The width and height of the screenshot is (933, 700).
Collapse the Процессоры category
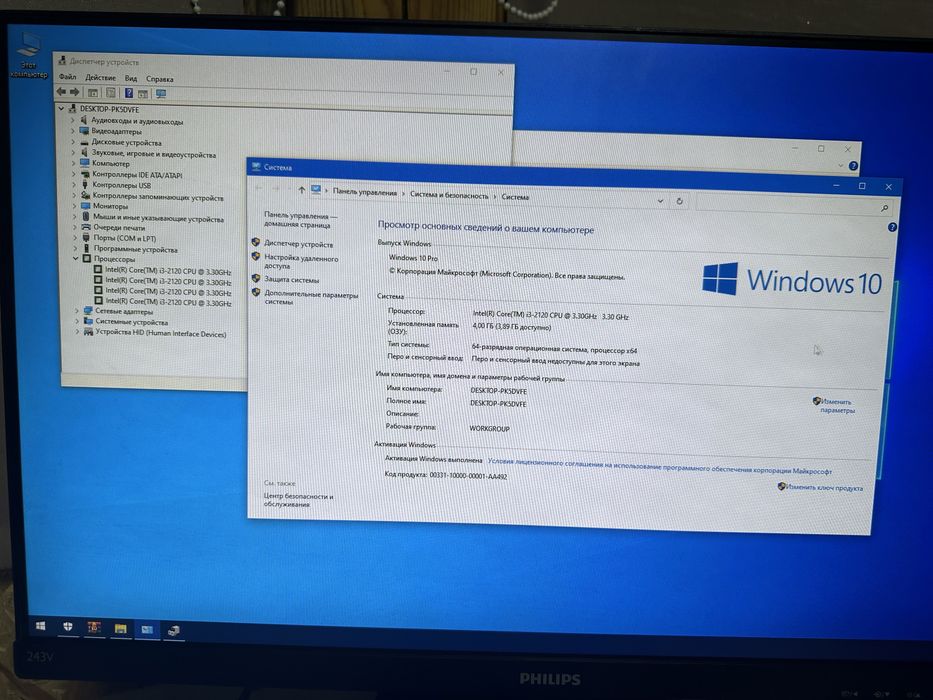(x=76, y=258)
